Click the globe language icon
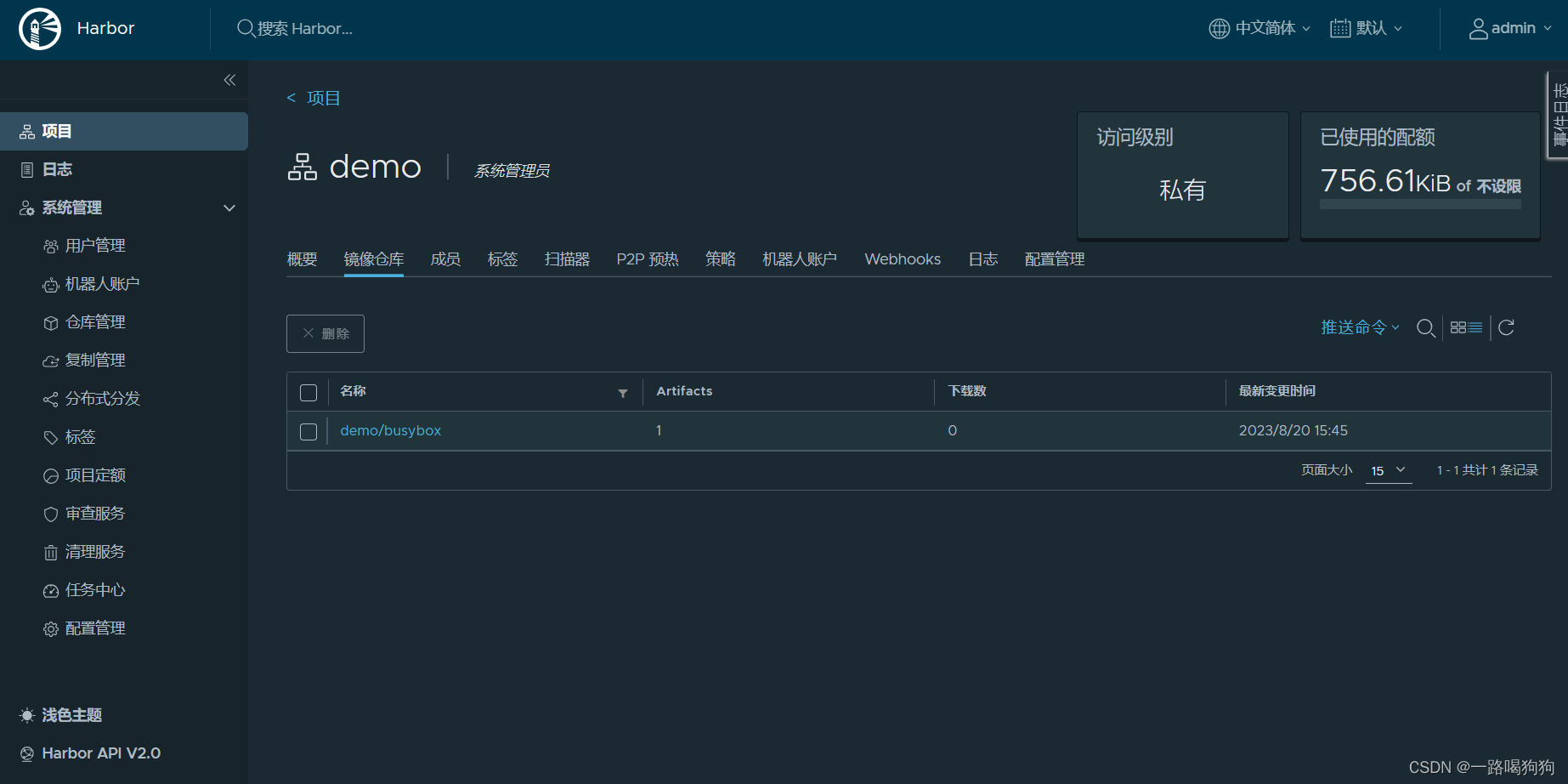The height and width of the screenshot is (784, 1568). (1219, 28)
